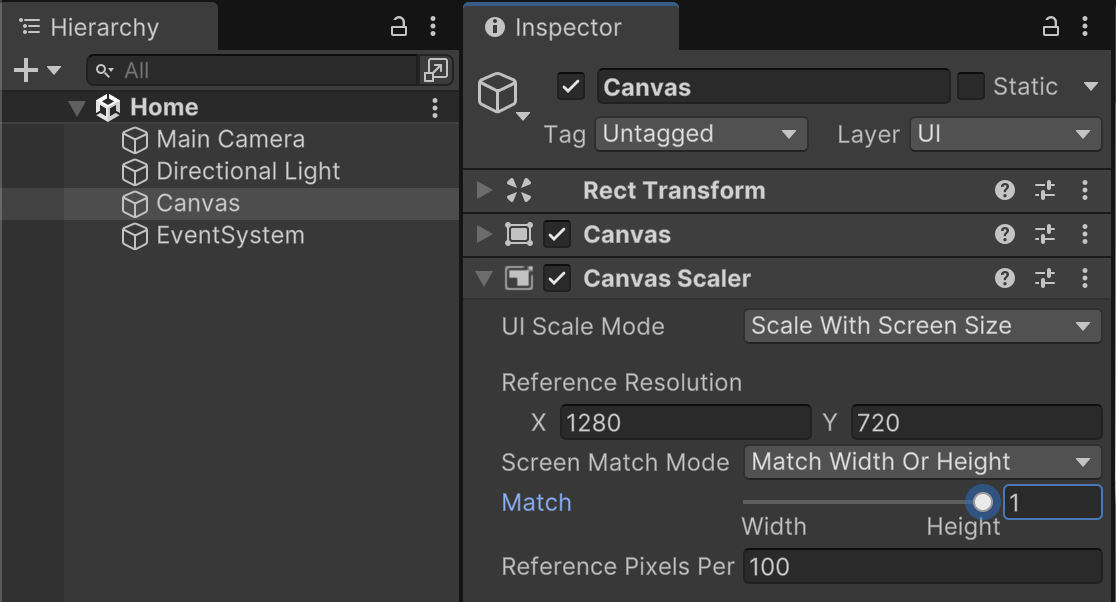Click the Canvas GameObject cube icon in Inspector
Viewport: 1116px width, 602px height.
pos(497,93)
